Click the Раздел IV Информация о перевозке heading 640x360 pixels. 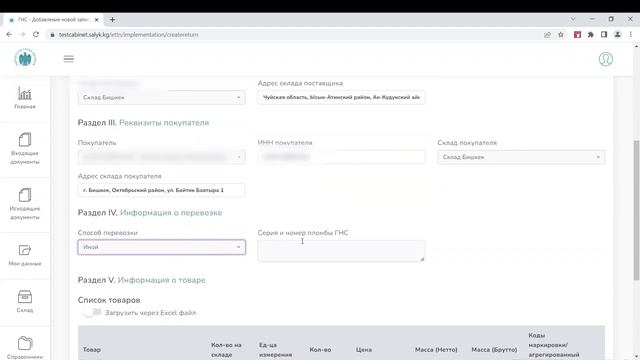[150, 213]
